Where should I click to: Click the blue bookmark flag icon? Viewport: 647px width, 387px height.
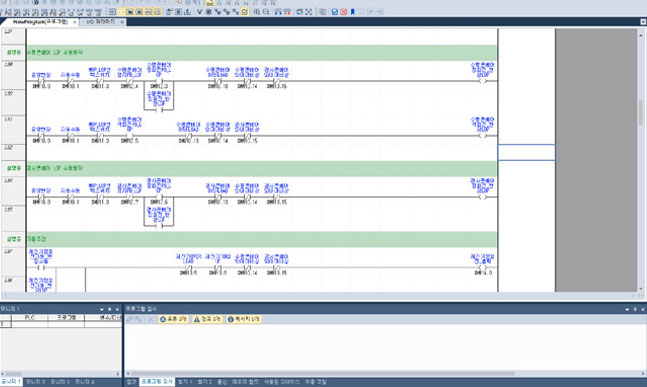(x=352, y=12)
